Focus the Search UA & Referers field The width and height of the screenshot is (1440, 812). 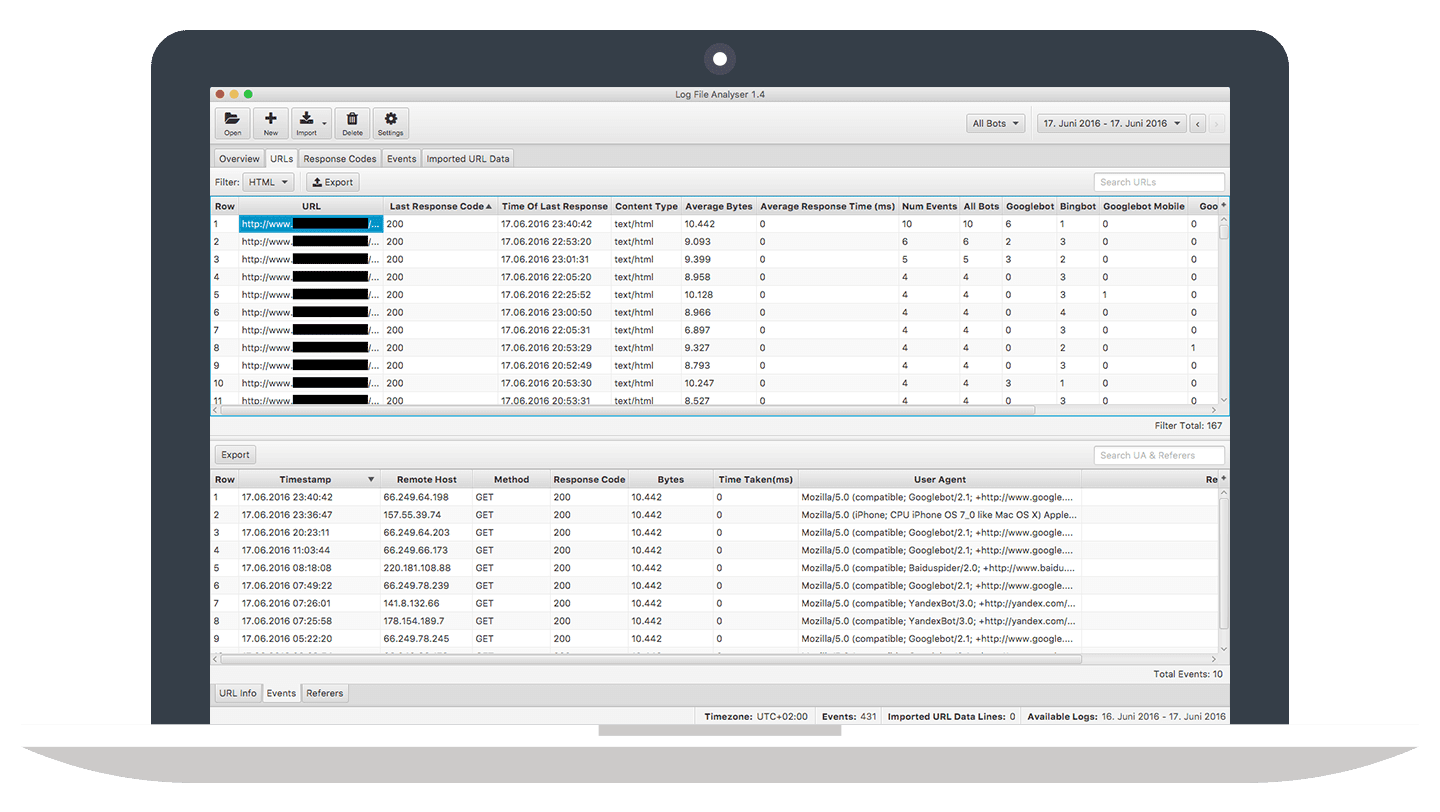(1159, 455)
